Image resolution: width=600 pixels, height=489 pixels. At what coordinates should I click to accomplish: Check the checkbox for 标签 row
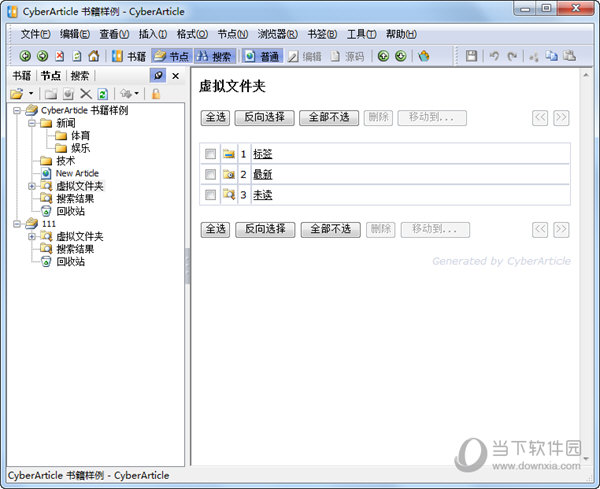pos(210,154)
